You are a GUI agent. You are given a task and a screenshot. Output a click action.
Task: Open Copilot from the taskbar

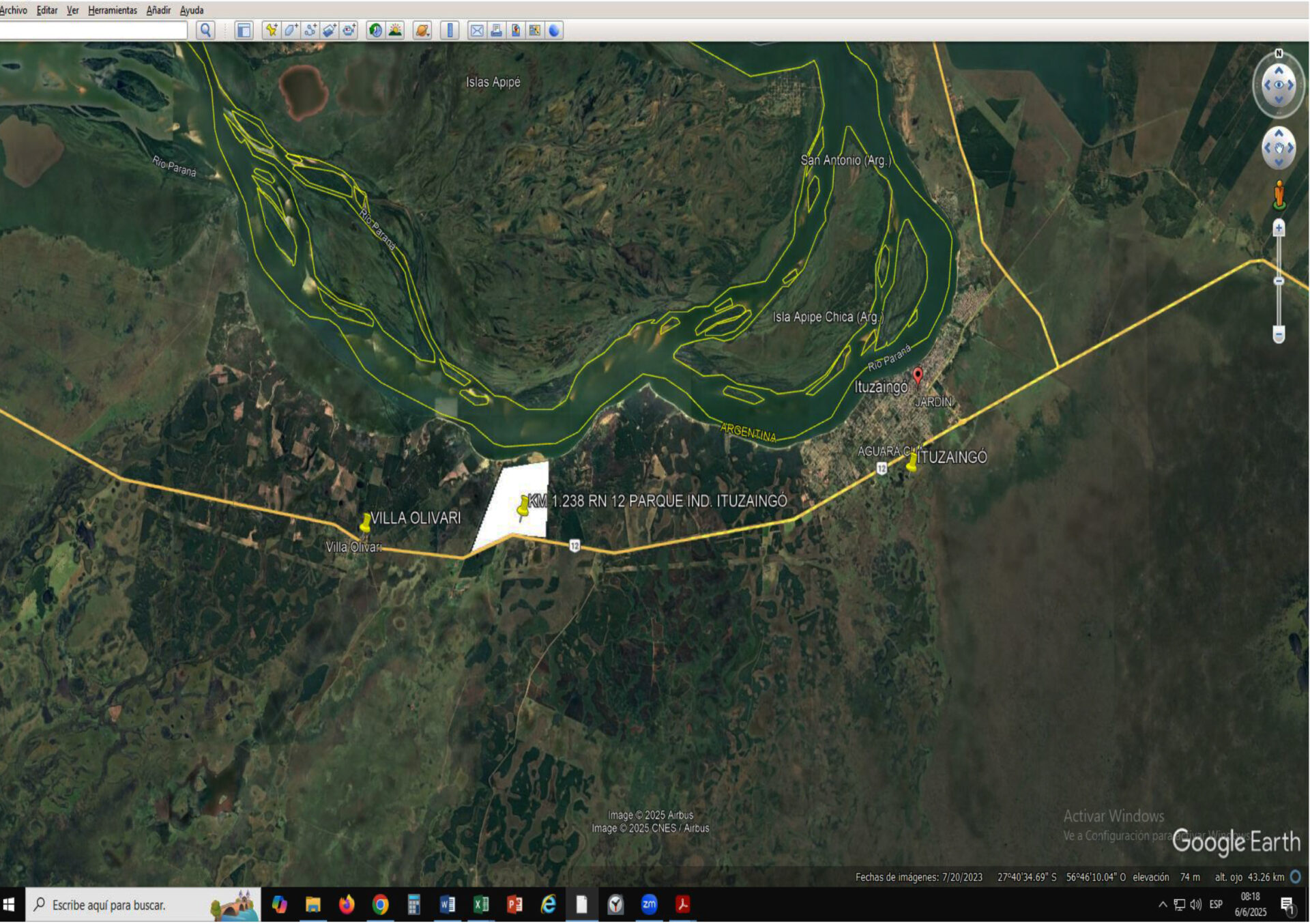[279, 905]
